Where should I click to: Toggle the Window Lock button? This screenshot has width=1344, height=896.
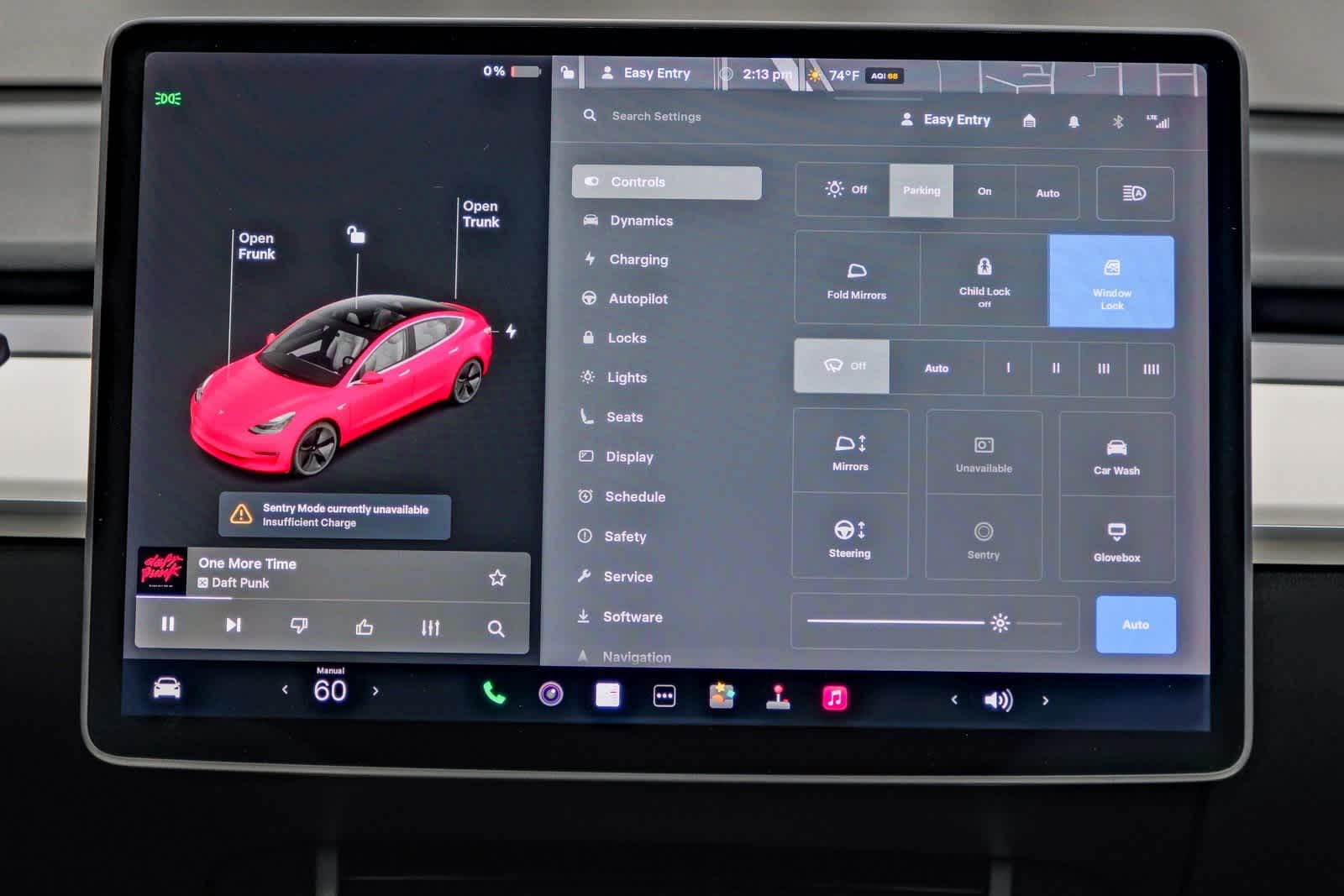coord(1111,281)
